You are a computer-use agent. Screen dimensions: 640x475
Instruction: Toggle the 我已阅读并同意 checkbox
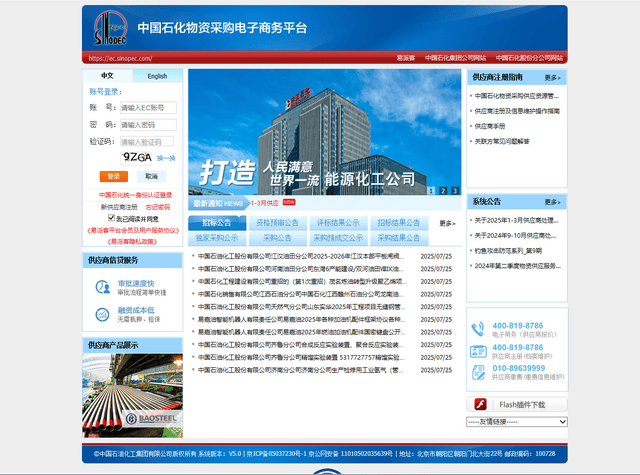pos(112,218)
